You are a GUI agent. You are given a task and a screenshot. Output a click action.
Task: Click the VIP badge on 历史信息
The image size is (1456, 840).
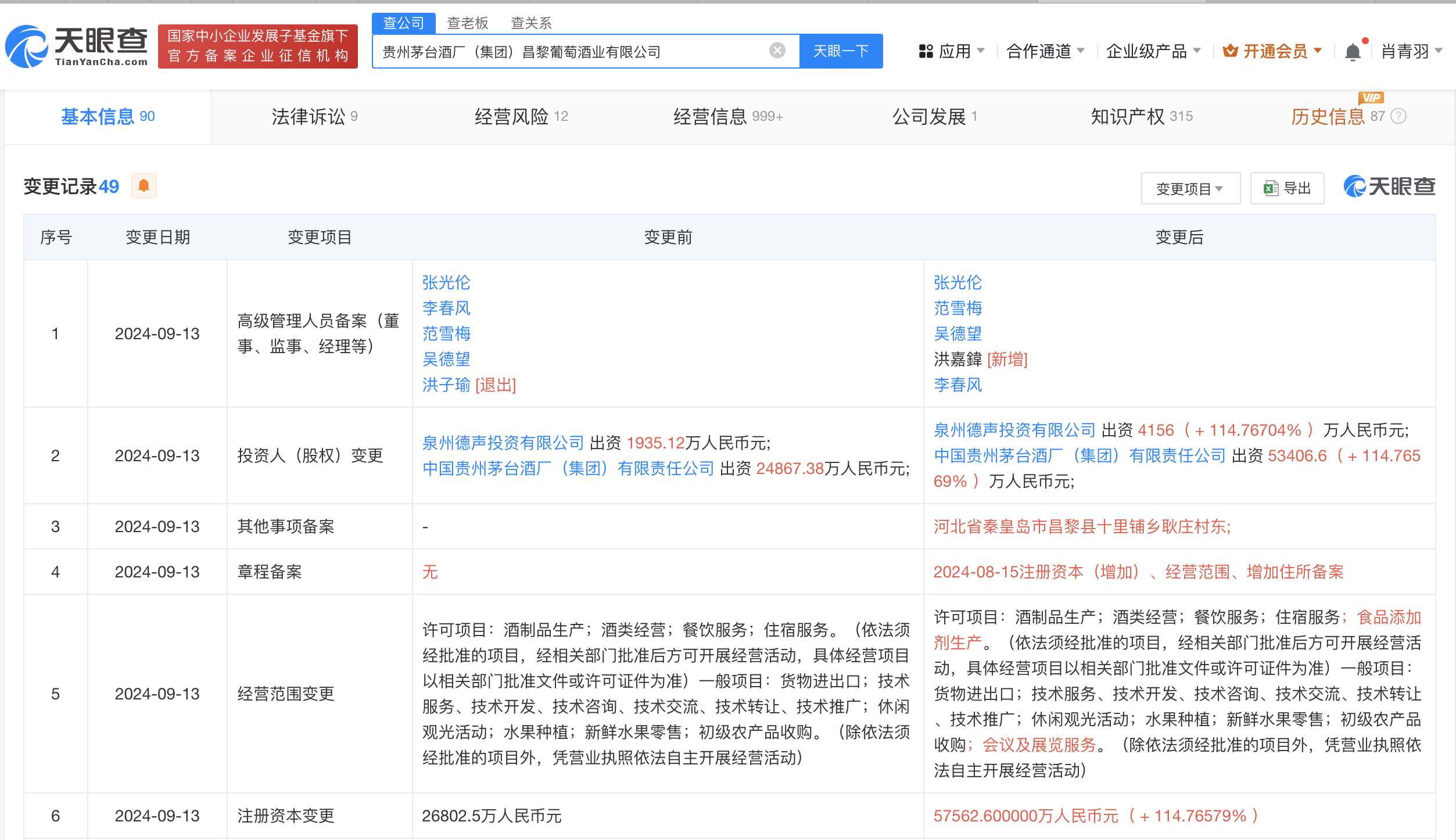1371,98
